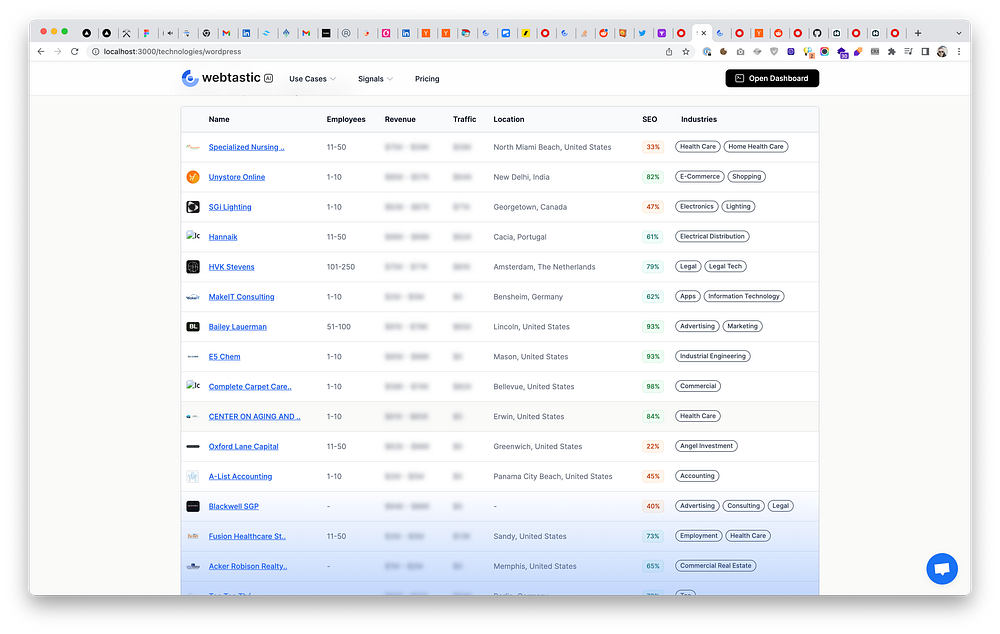
Task: Click the Home Health Care tag
Action: tap(756, 147)
